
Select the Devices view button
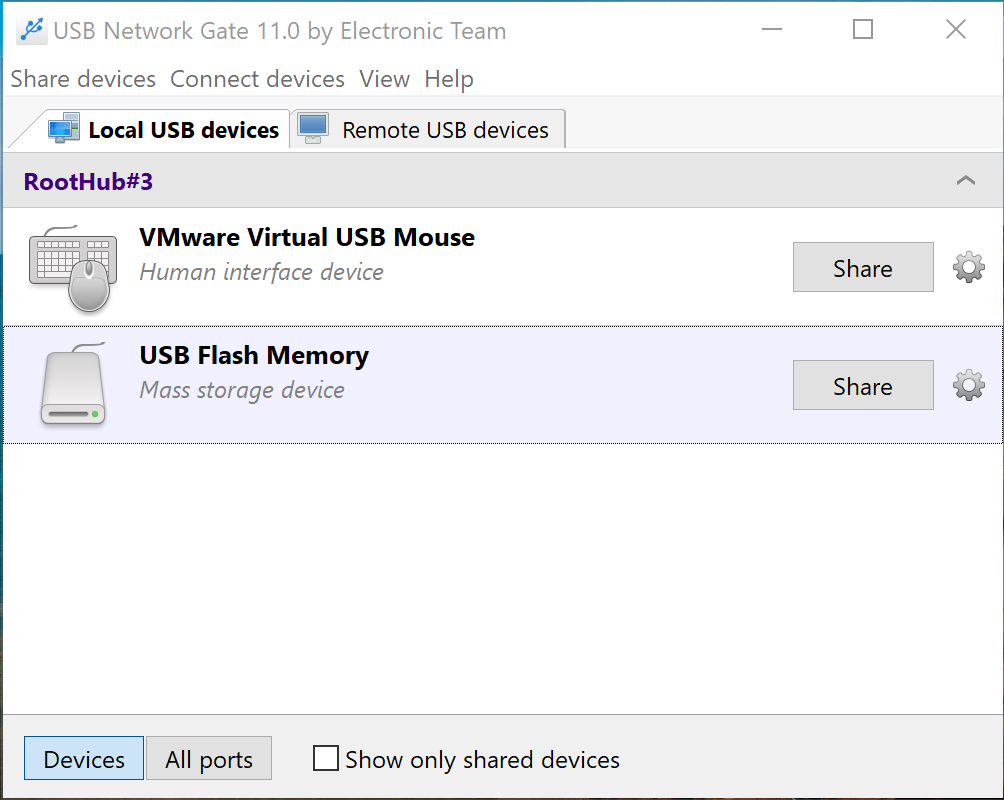84,760
